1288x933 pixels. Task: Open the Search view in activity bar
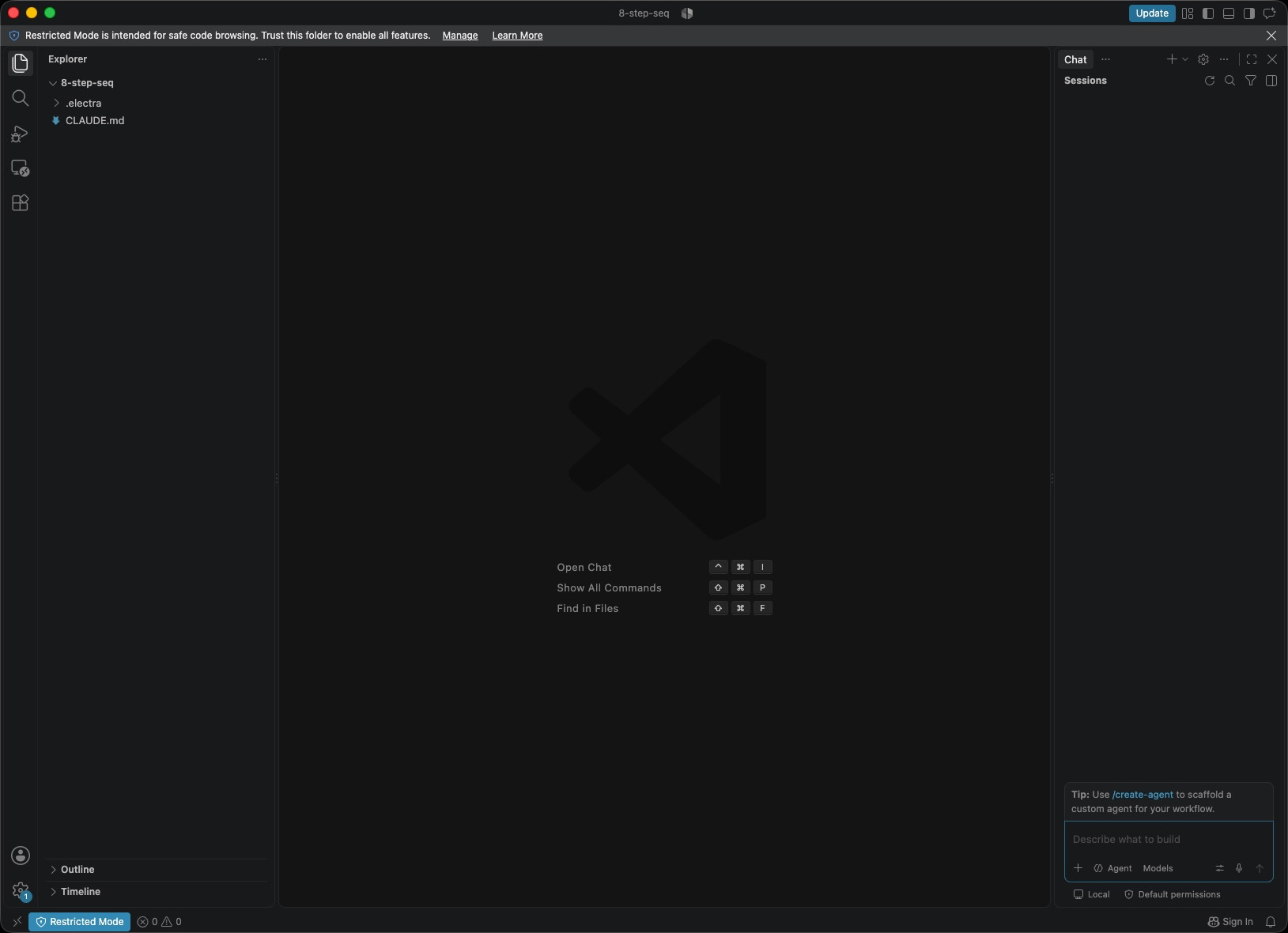20,98
